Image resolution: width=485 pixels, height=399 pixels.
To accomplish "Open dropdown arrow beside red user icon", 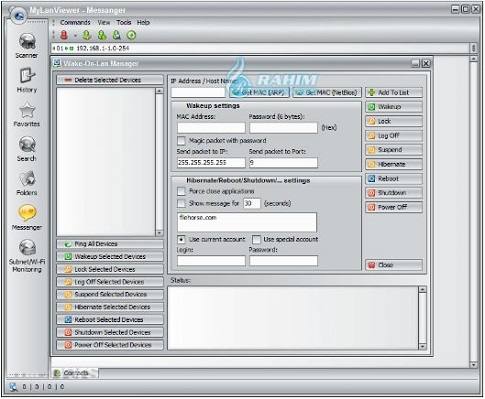I will click(x=75, y=35).
